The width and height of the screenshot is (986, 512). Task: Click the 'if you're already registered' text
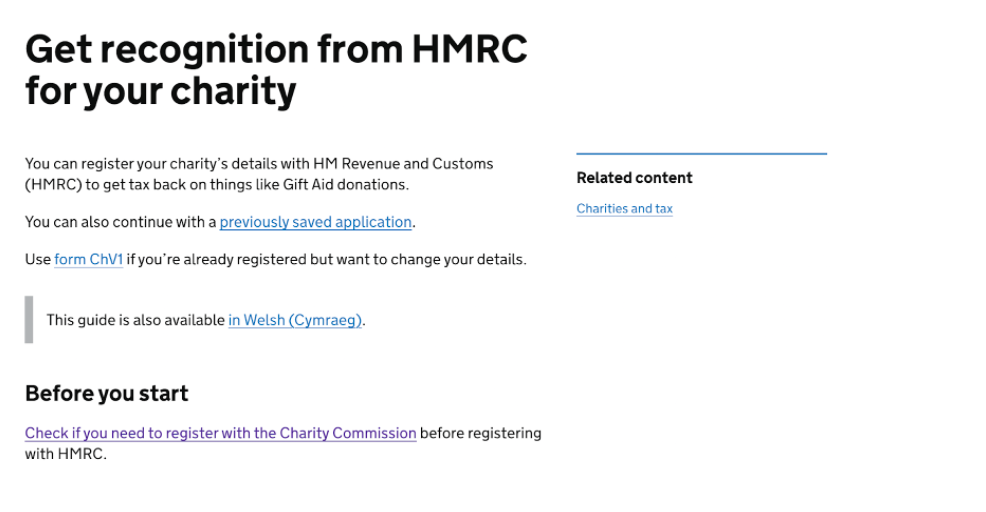point(207,260)
